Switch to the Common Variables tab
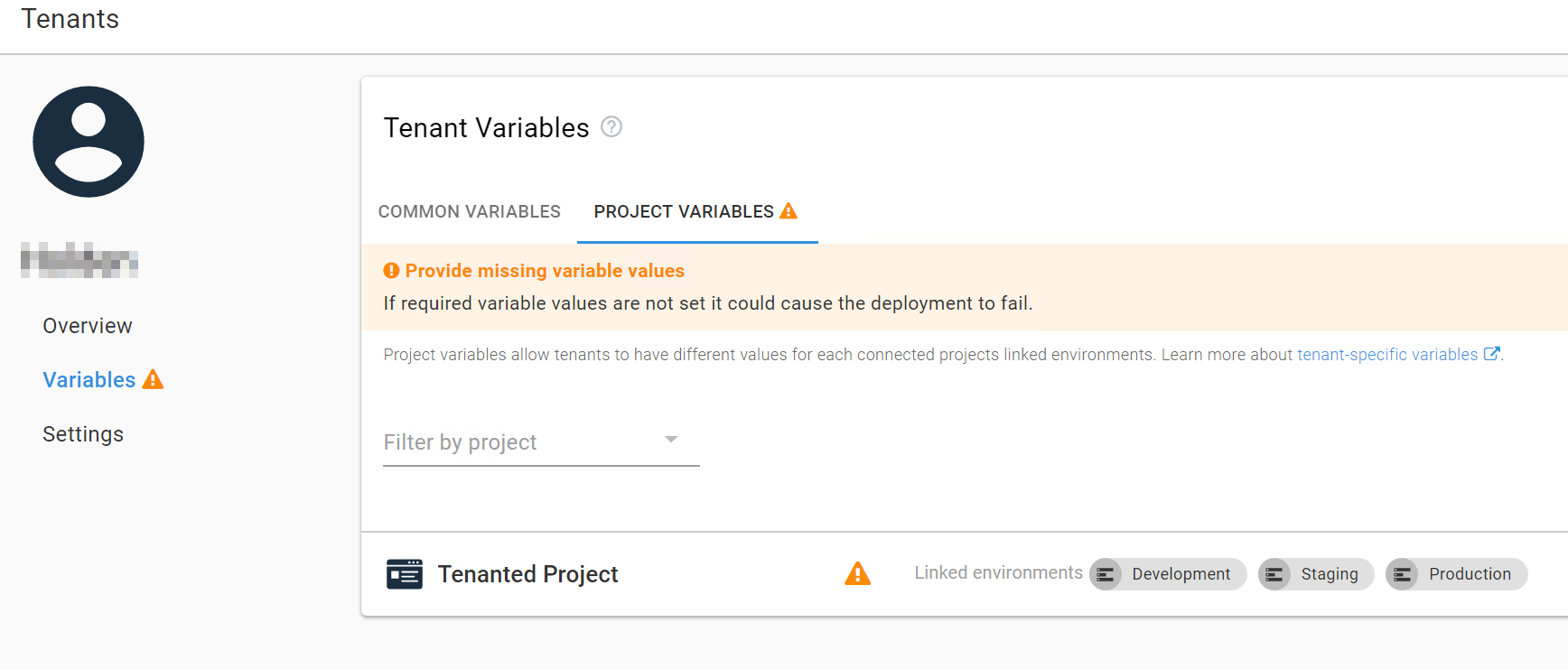 (469, 211)
